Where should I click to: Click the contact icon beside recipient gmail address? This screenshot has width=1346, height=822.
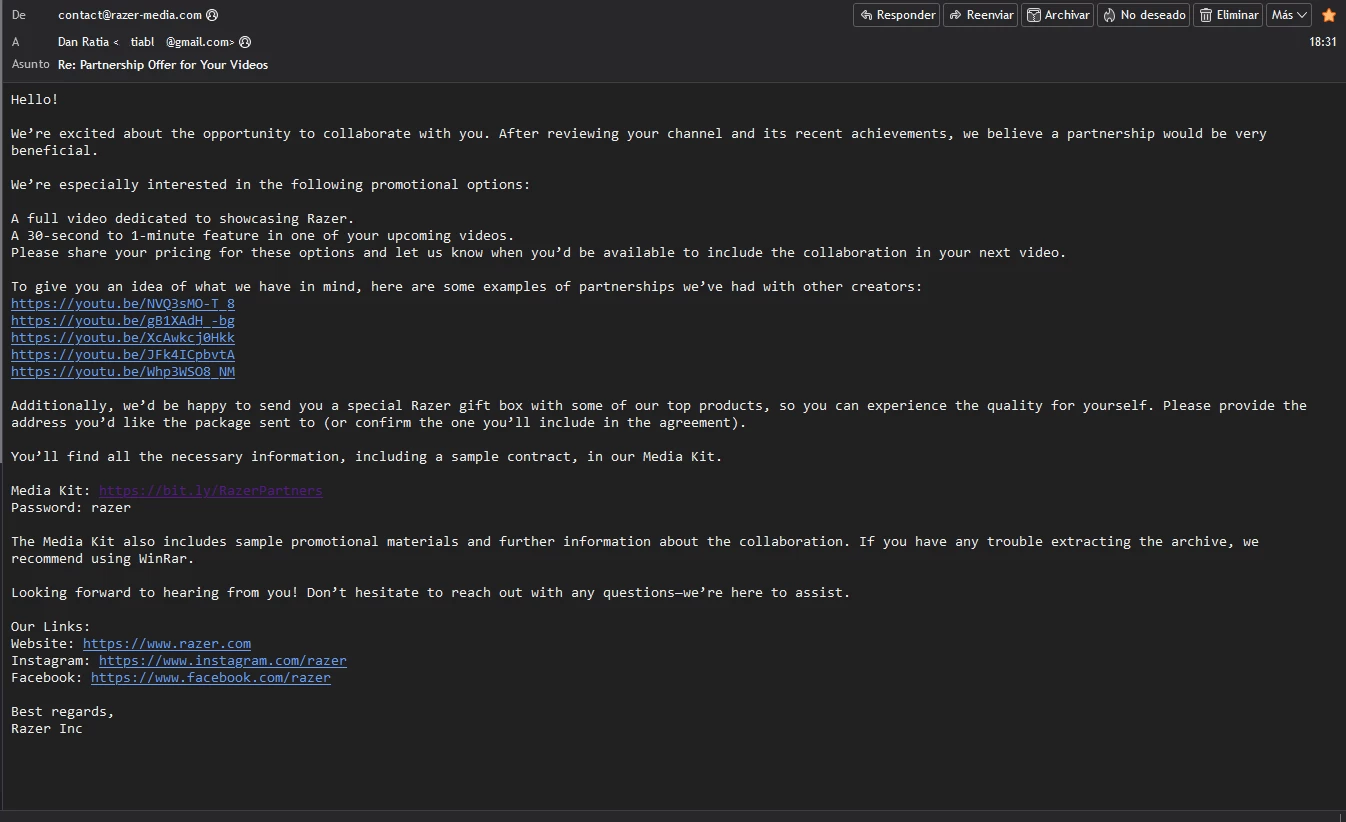(245, 42)
